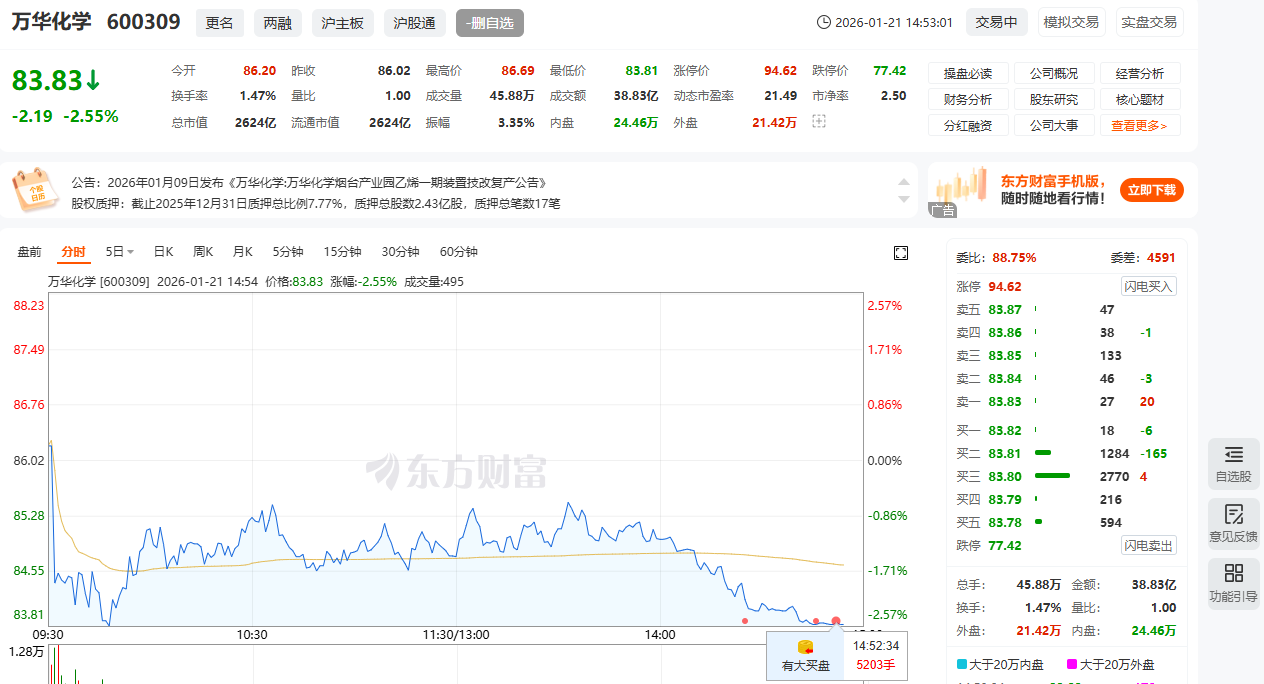
Task: Open 股东研究 link
Action: (x=1054, y=99)
